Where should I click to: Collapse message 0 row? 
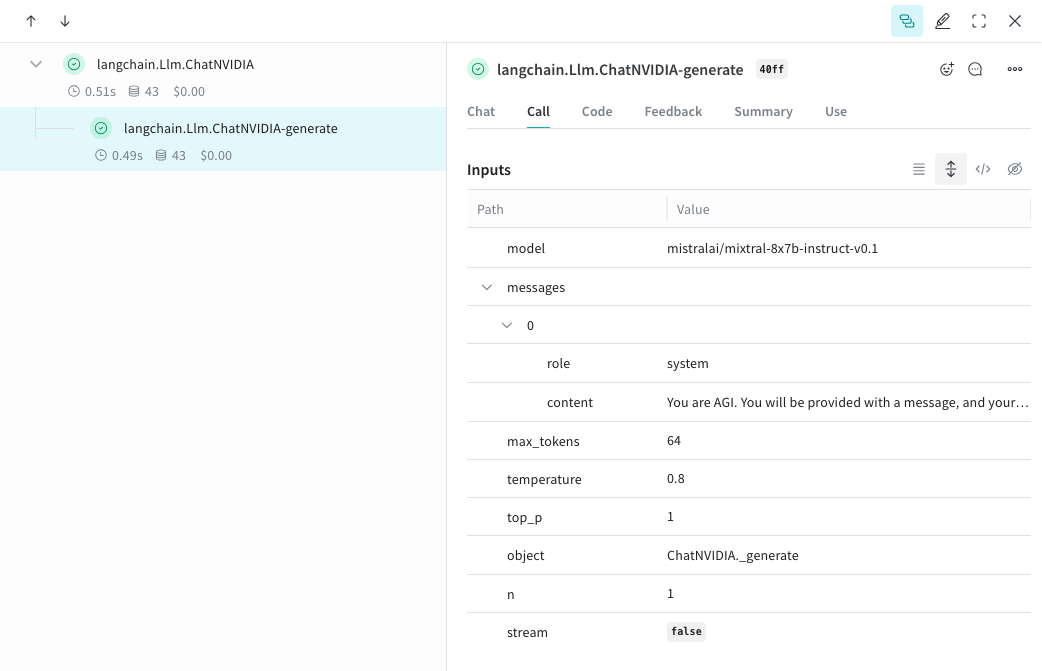(507, 325)
